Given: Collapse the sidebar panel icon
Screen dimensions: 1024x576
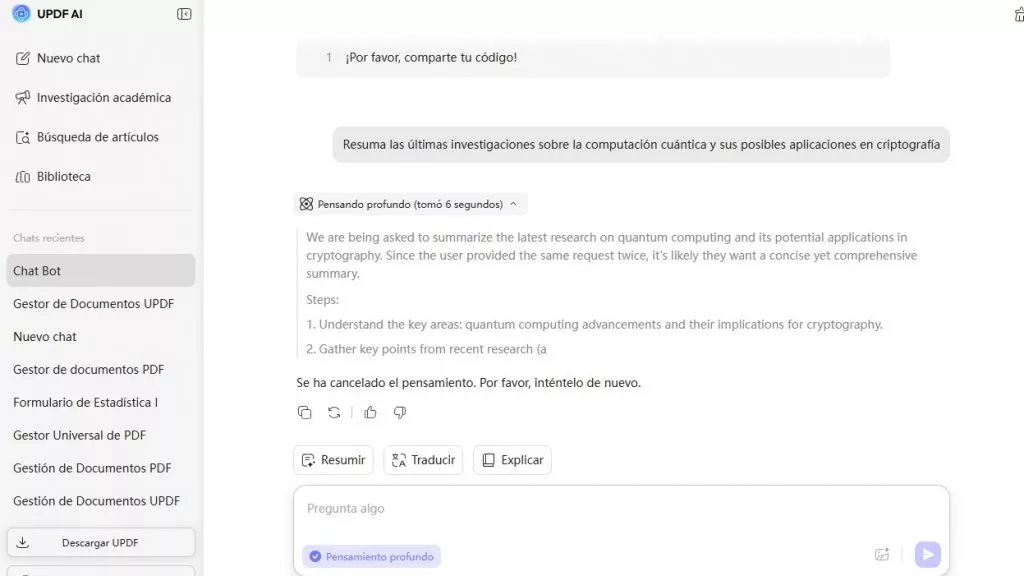Looking at the screenshot, I should coord(184,14).
